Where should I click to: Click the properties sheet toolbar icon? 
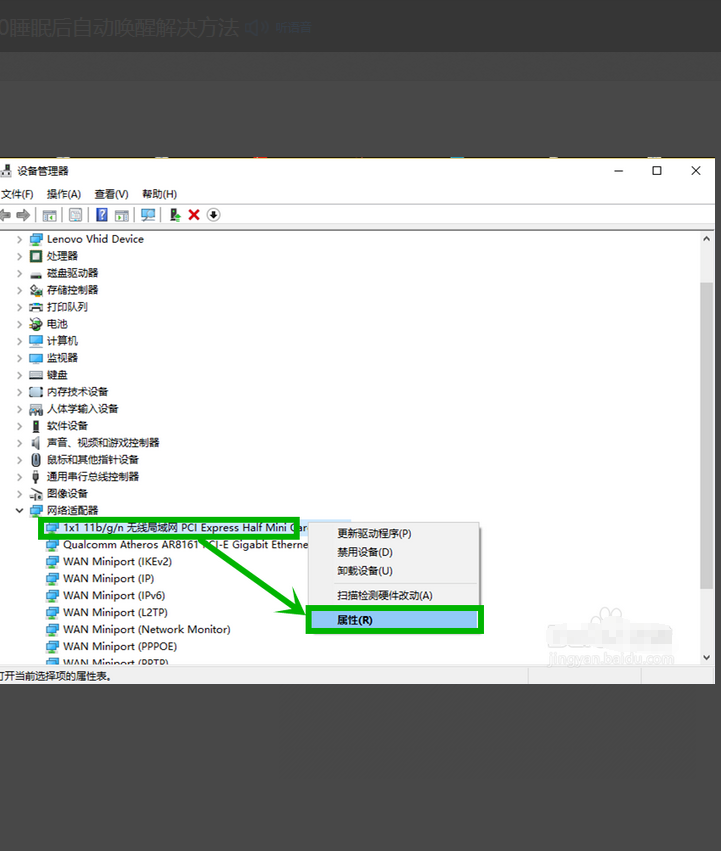point(75,215)
